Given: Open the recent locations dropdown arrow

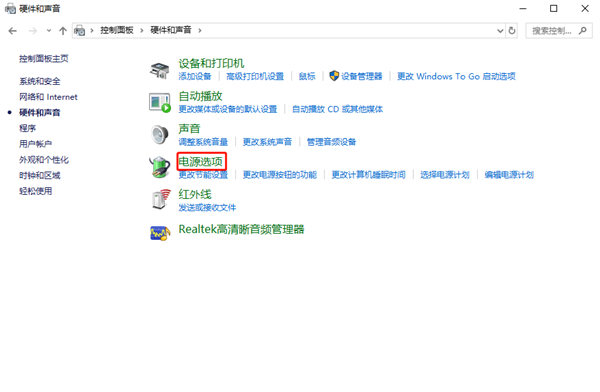Looking at the screenshot, I should pyautogui.click(x=49, y=31).
